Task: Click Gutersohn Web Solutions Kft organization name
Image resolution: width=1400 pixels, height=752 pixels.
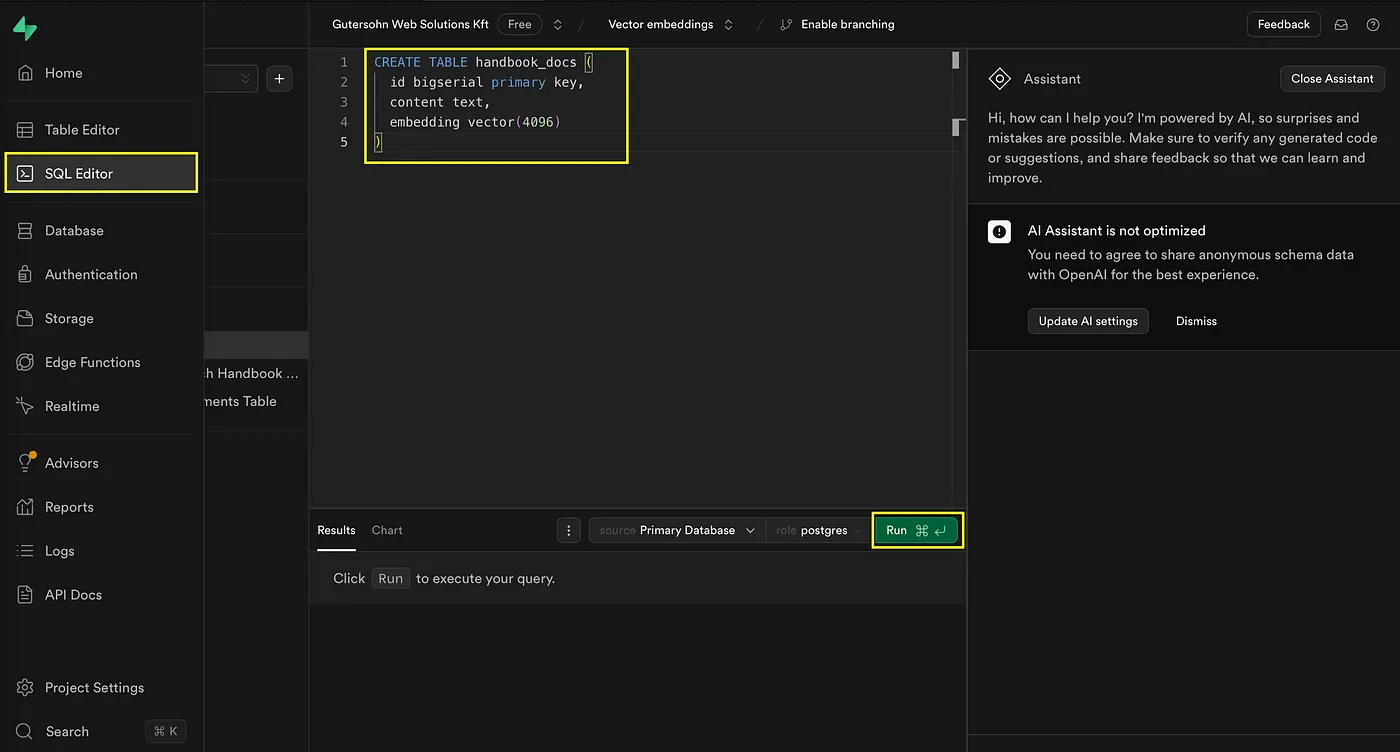Action: (410, 25)
